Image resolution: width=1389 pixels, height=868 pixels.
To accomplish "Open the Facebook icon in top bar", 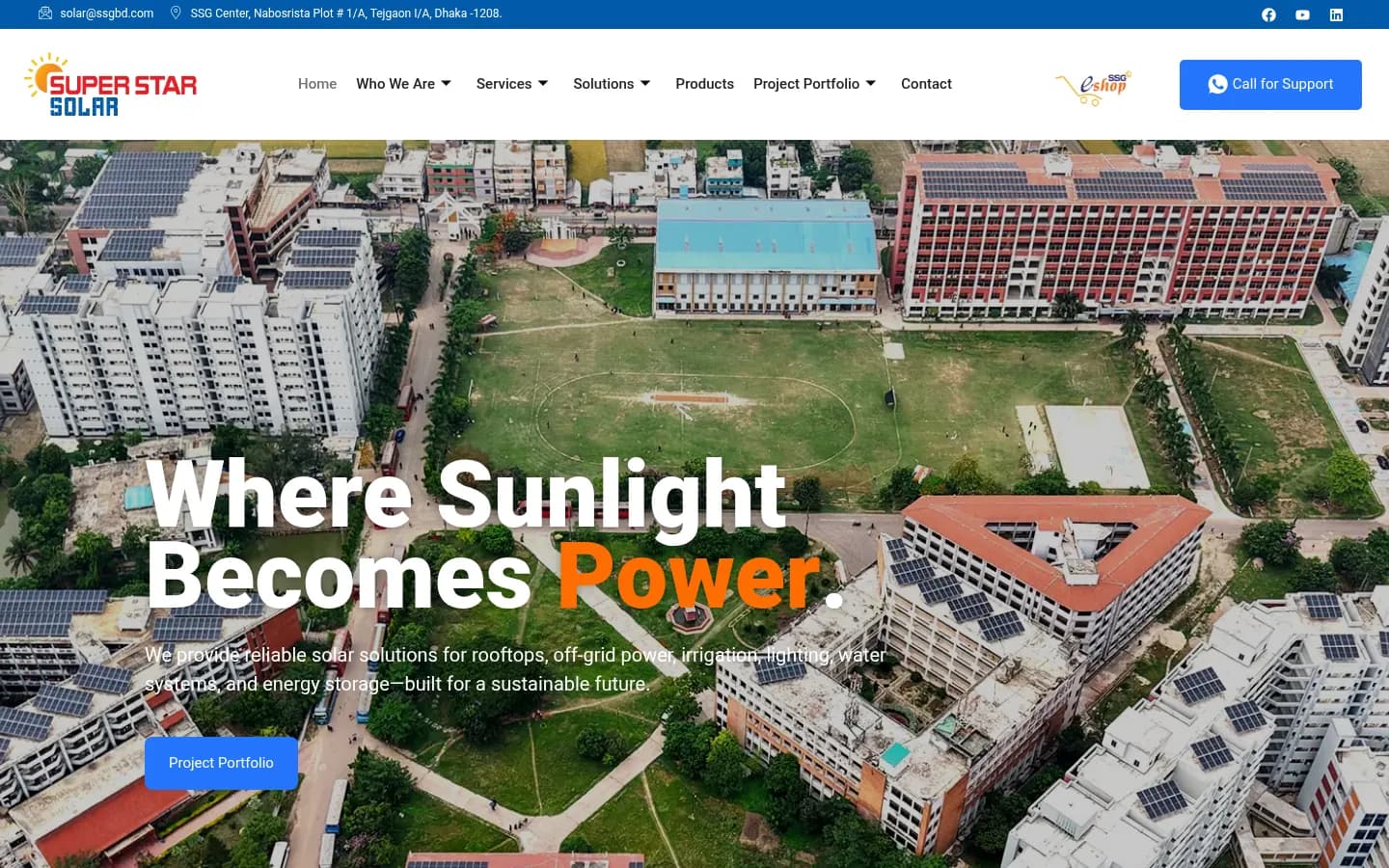I will (1268, 14).
